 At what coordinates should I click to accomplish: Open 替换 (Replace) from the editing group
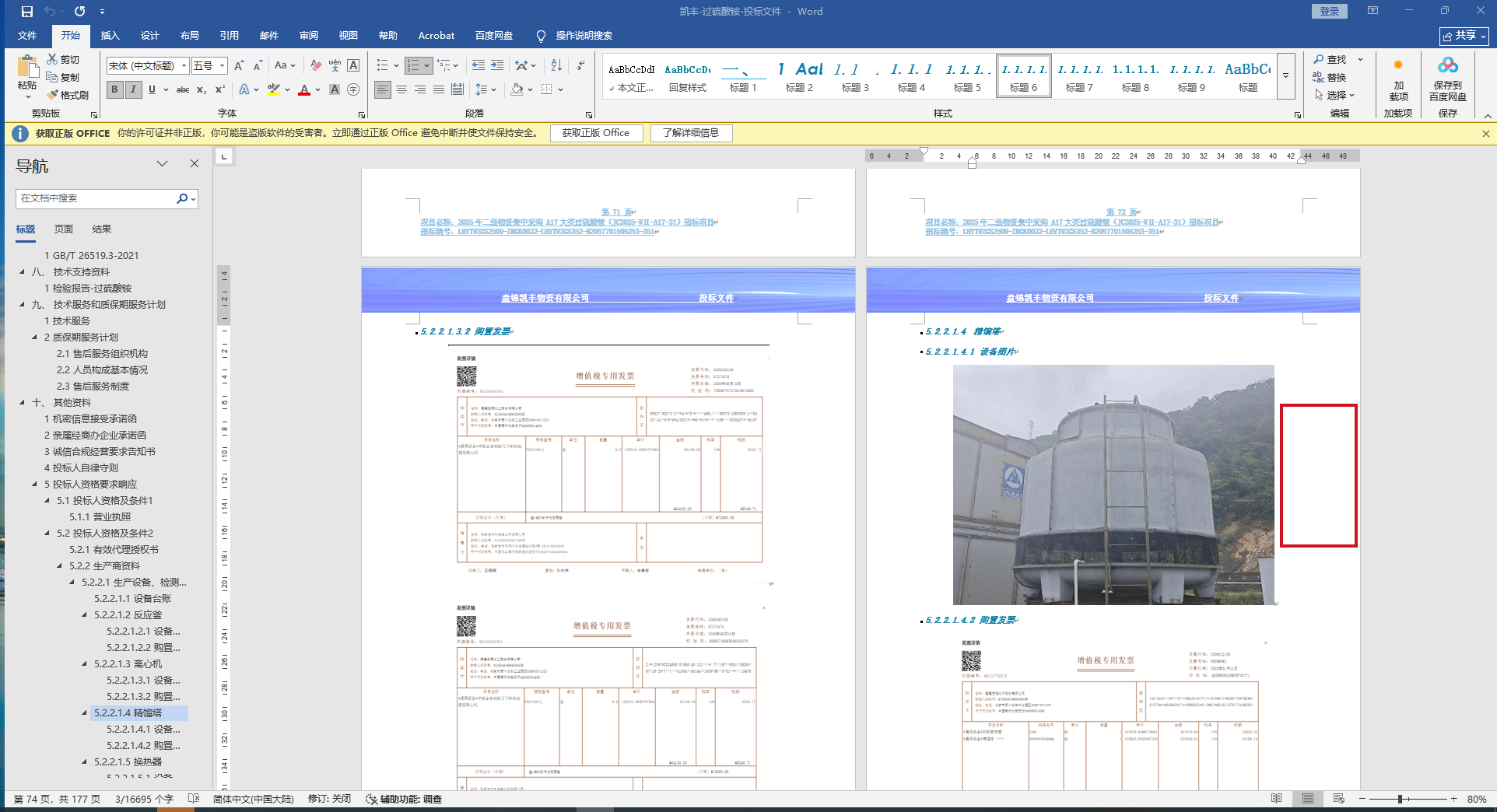pos(1330,77)
